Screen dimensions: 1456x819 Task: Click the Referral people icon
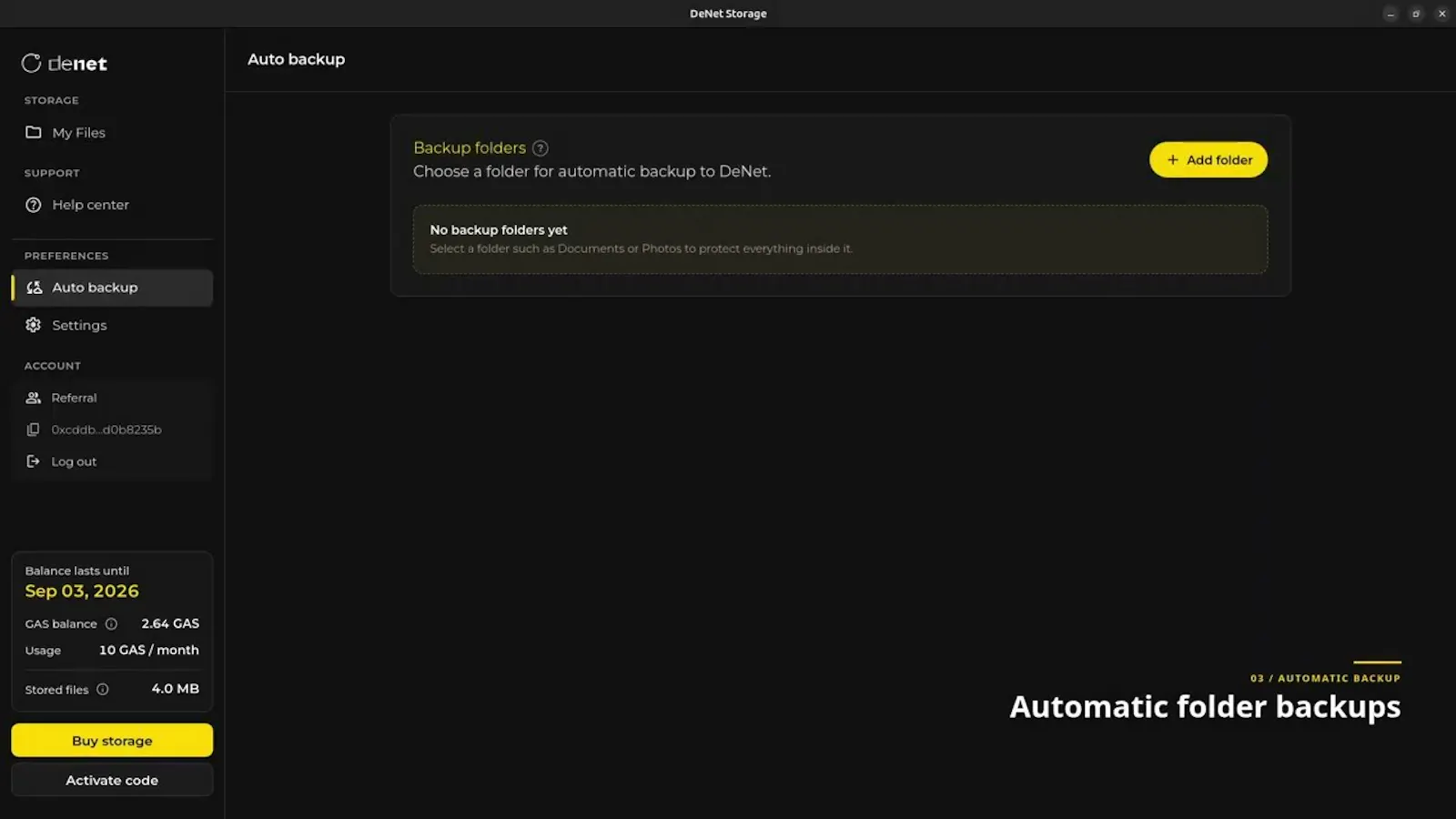point(34,398)
